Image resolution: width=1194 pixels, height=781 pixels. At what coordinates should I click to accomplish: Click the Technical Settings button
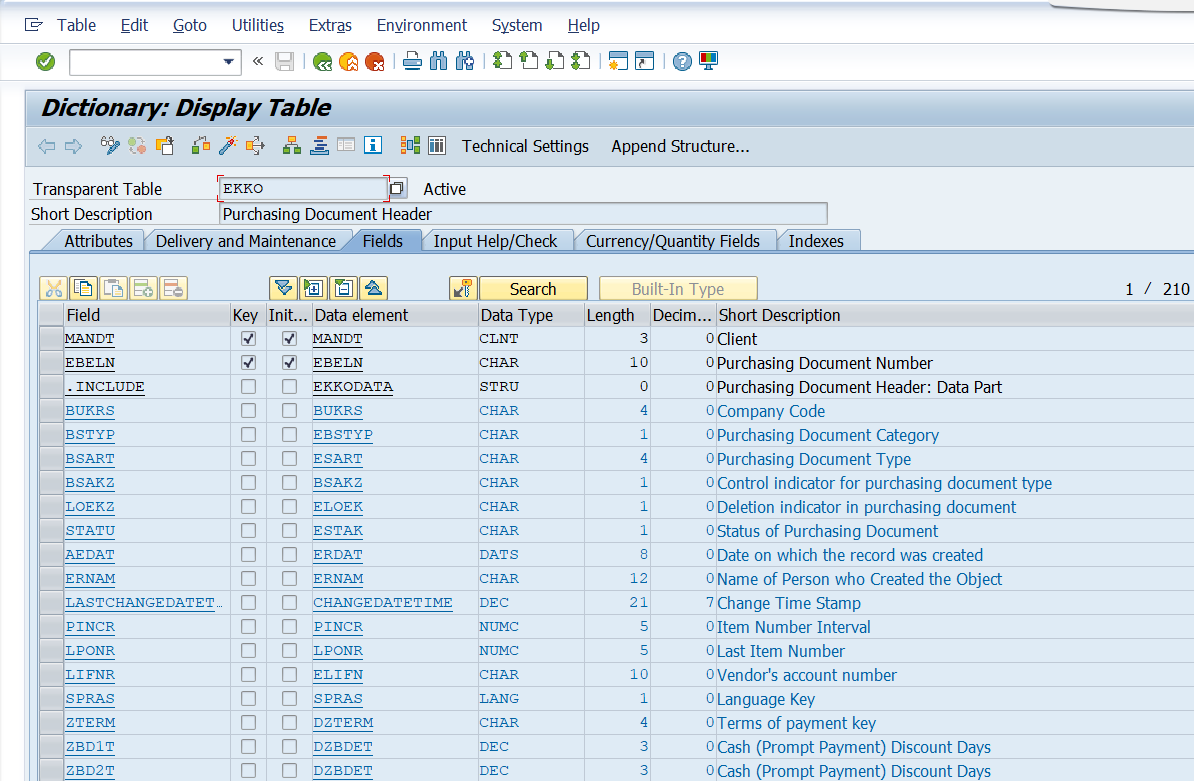coord(525,146)
